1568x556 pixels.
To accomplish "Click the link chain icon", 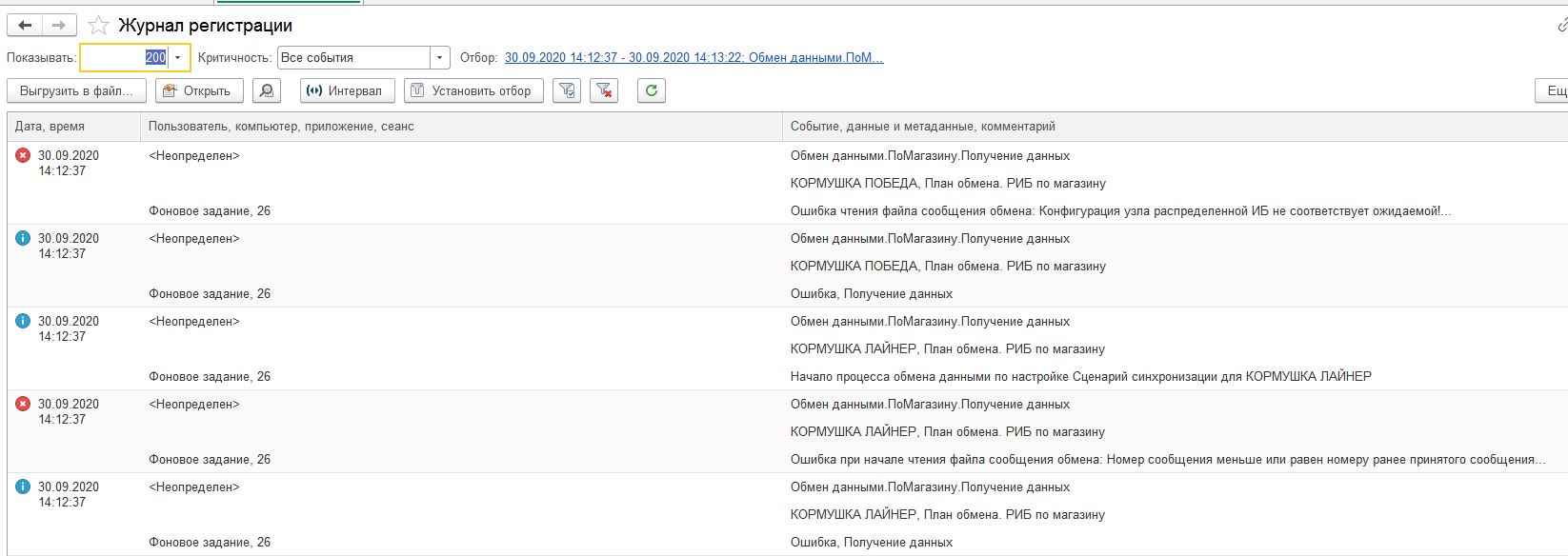I will [1561, 26].
